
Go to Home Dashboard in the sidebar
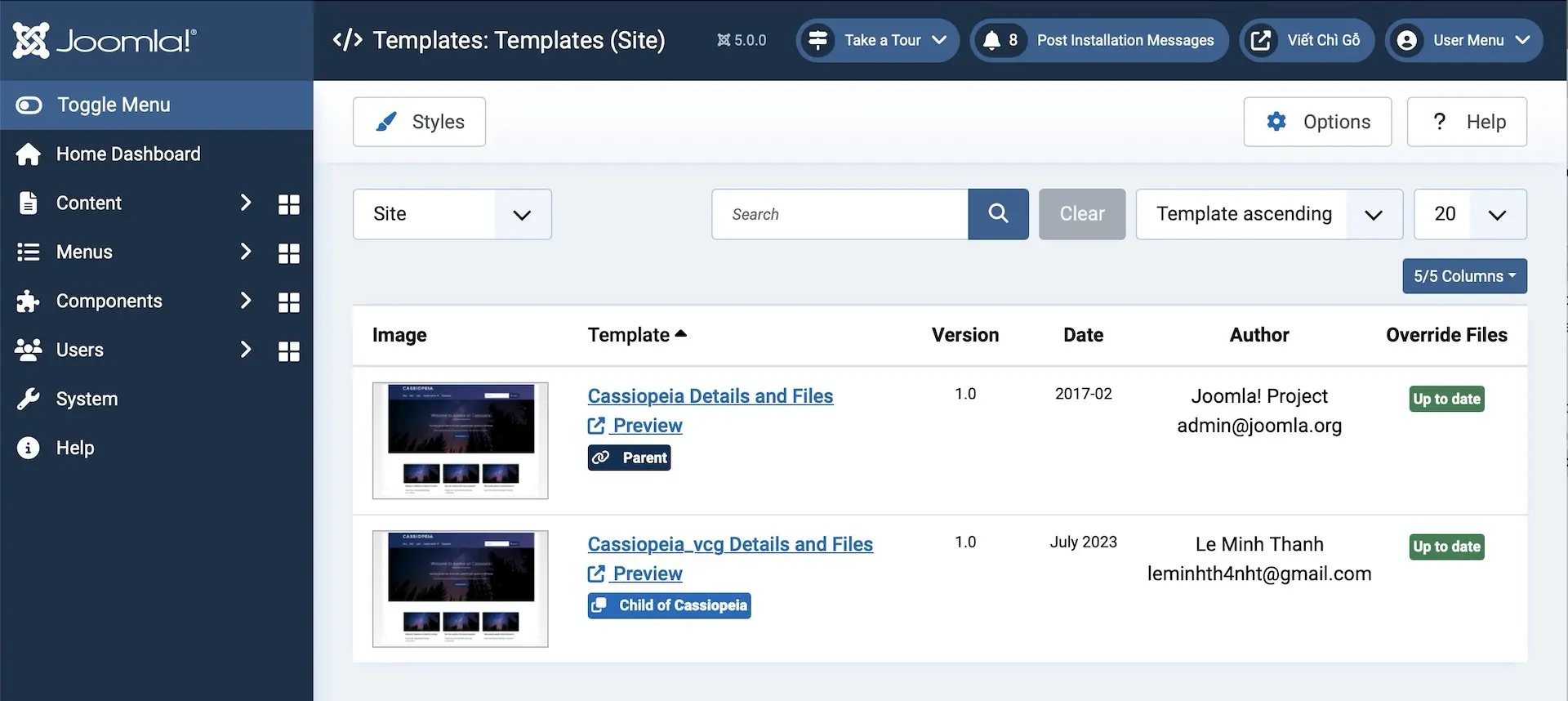[x=127, y=154]
